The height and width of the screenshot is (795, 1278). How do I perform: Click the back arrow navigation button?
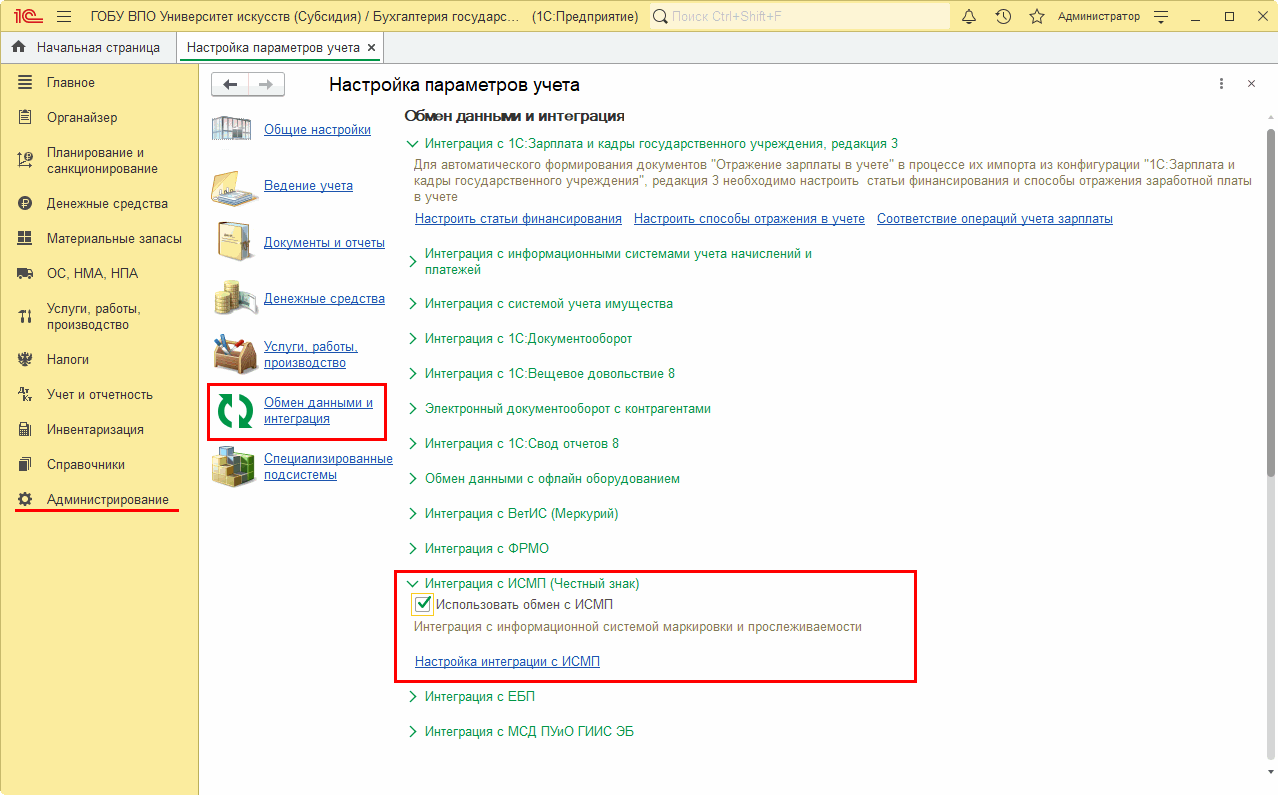230,85
